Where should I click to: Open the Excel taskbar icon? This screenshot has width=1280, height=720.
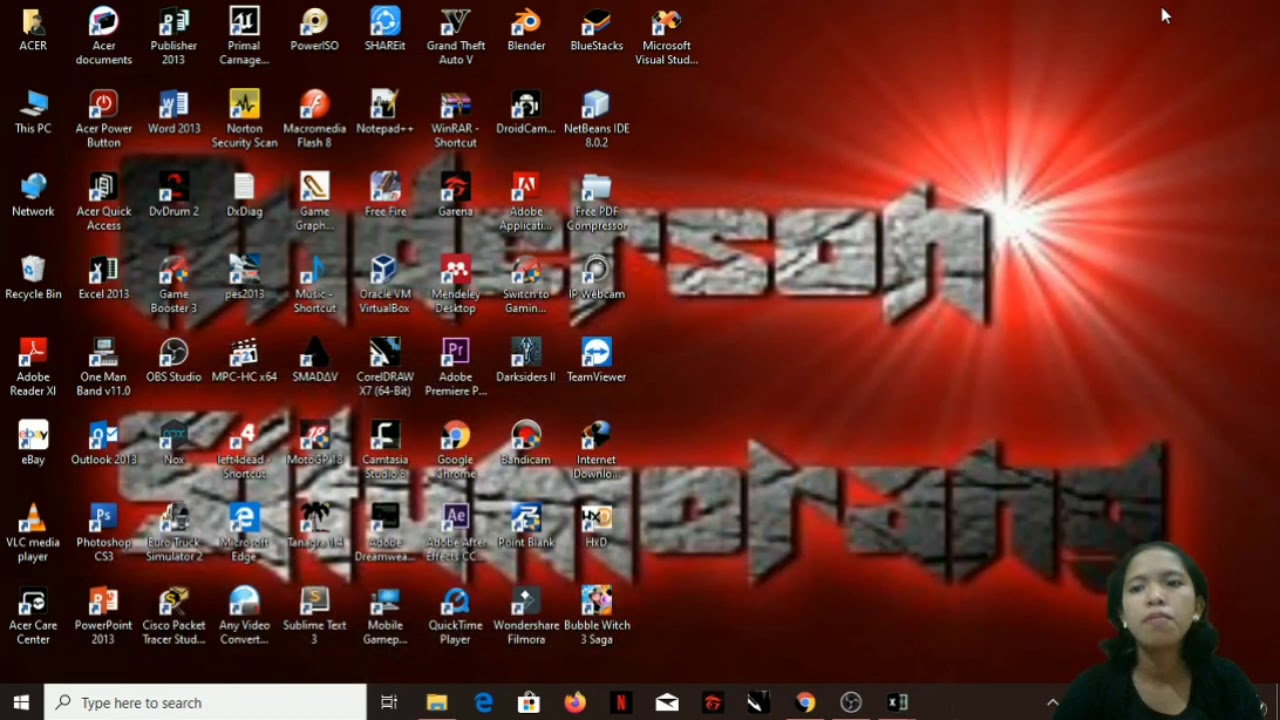(897, 702)
